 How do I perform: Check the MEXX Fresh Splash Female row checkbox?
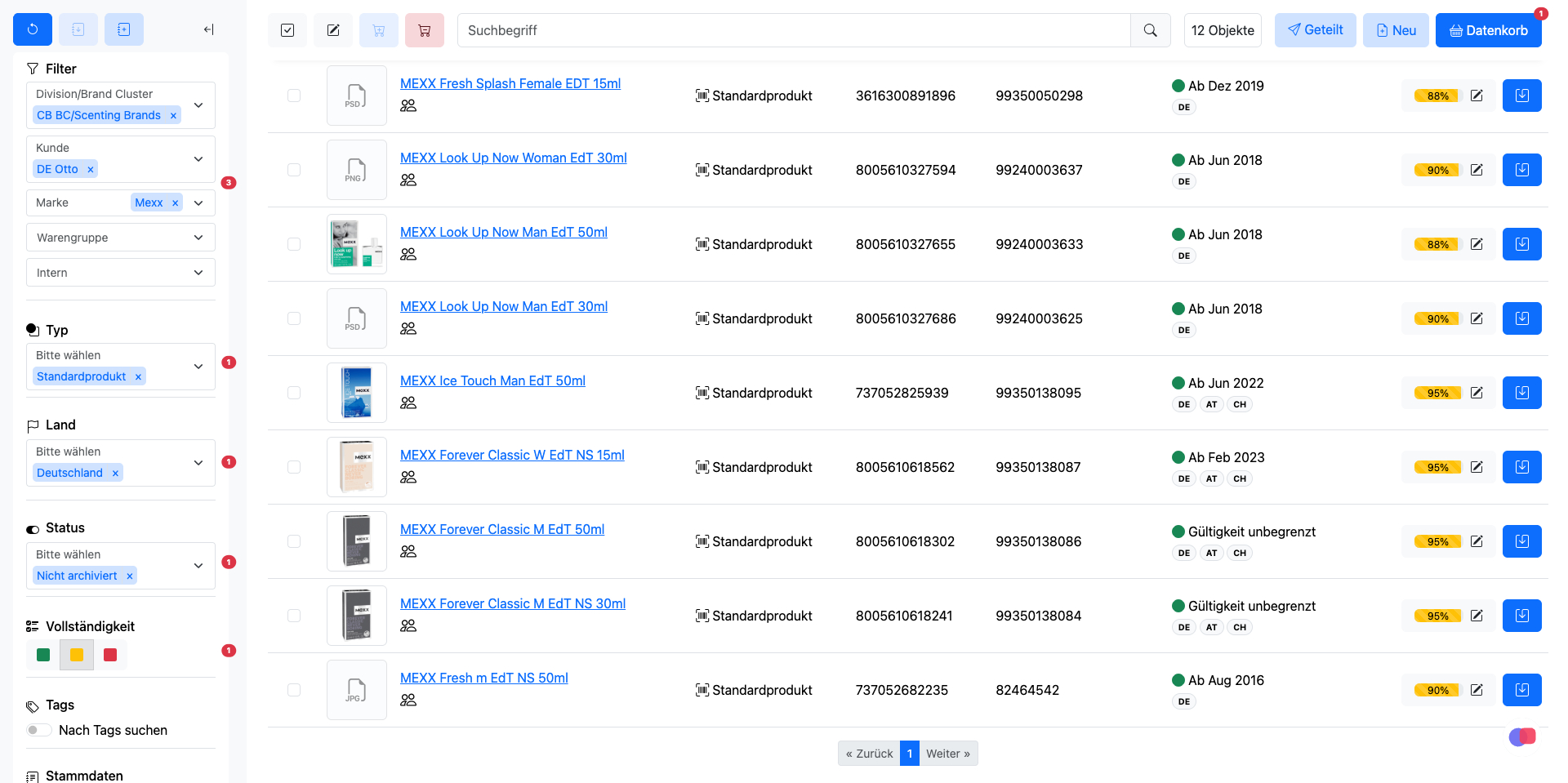click(x=294, y=96)
